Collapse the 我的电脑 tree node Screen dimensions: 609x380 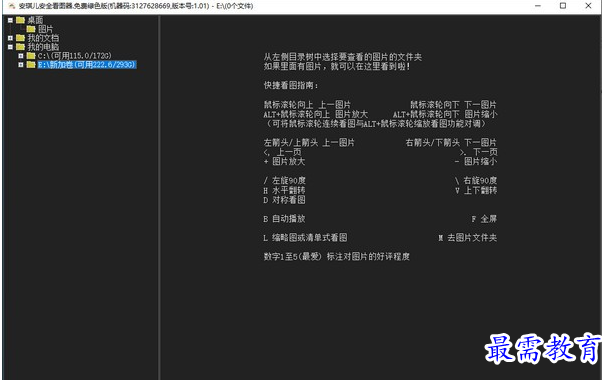point(10,47)
